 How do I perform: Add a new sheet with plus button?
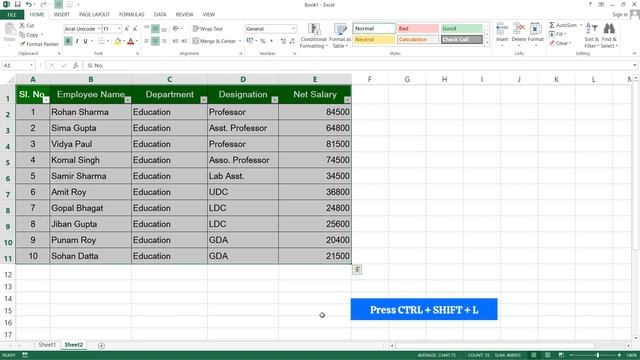(x=101, y=346)
